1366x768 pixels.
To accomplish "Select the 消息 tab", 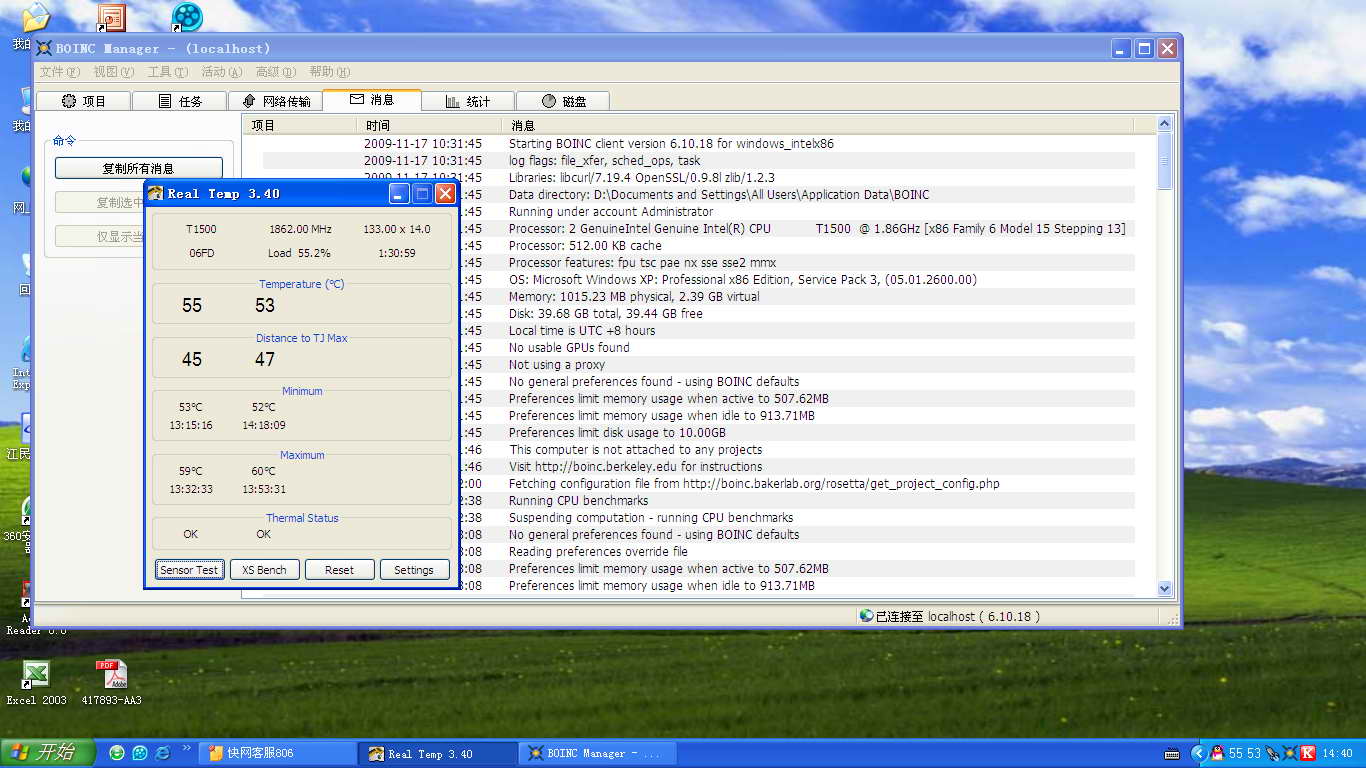I will [371, 99].
